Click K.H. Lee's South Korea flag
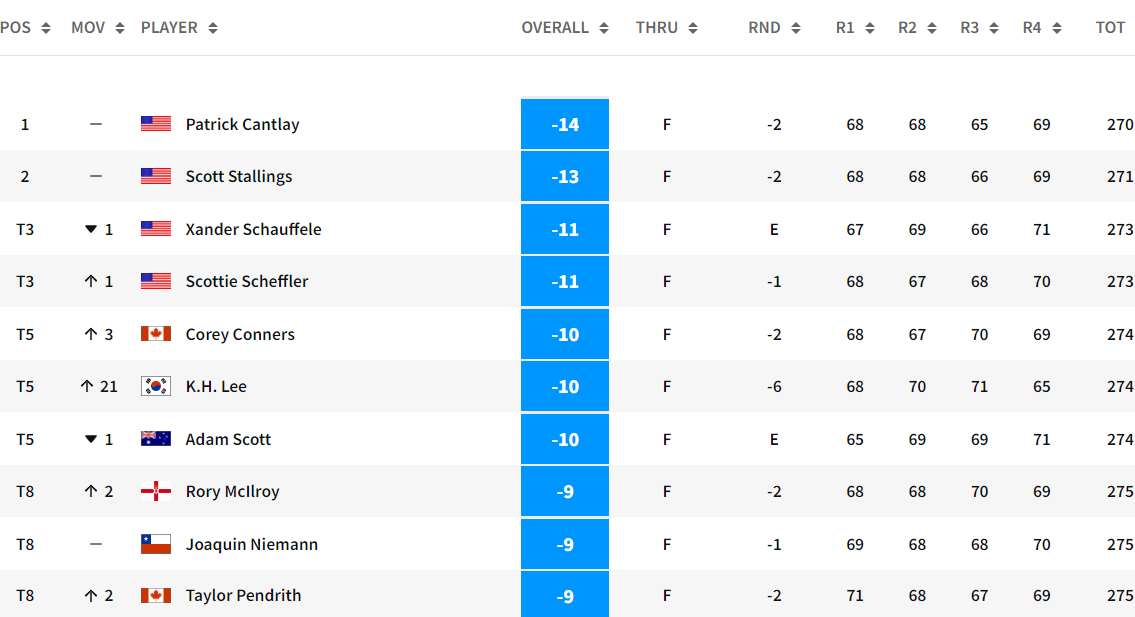 pyautogui.click(x=156, y=386)
